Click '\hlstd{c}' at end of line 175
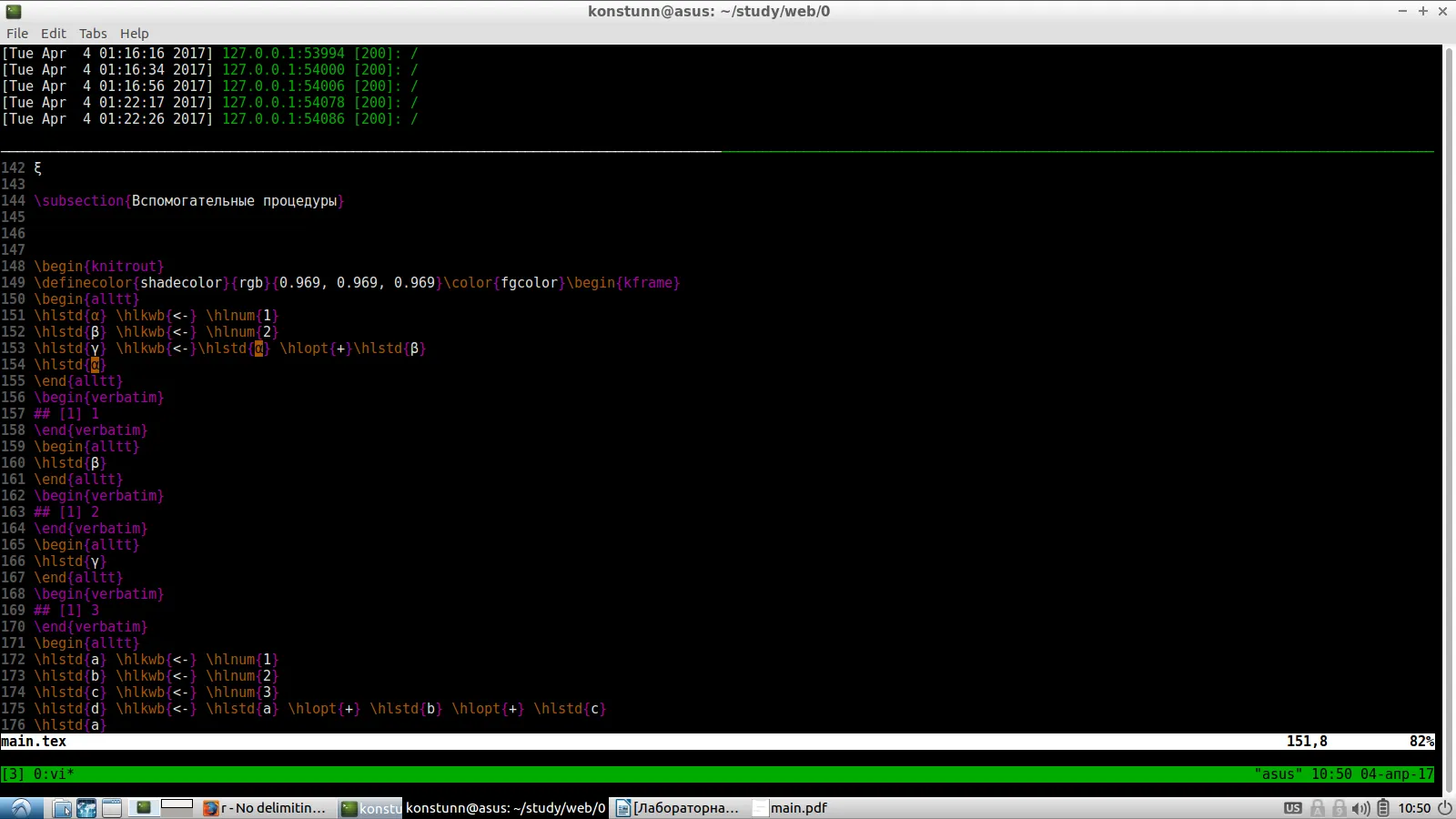1456x819 pixels. [571, 709]
